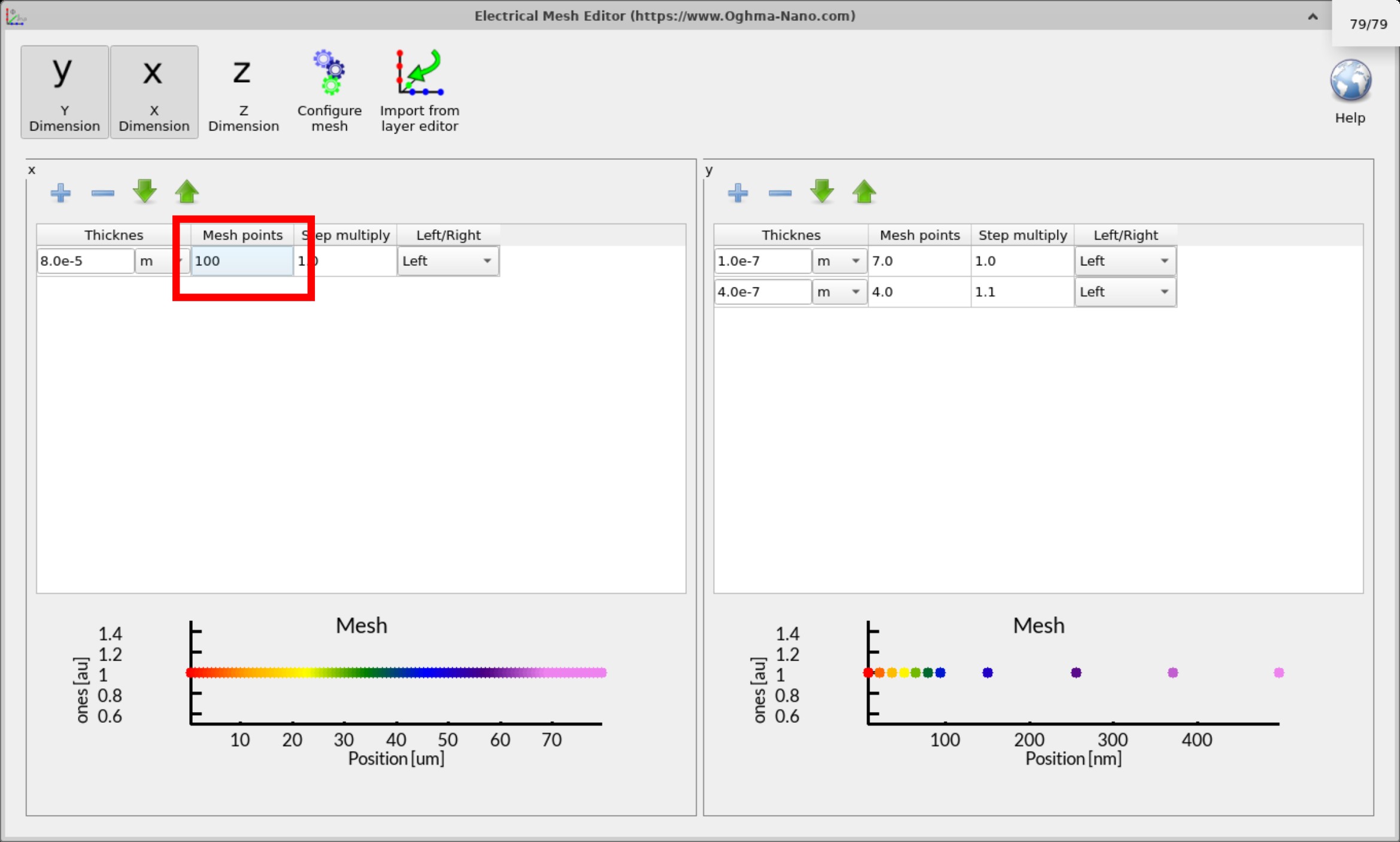Image resolution: width=1400 pixels, height=842 pixels.
Task: Move y mesh row down
Action: [x=822, y=192]
